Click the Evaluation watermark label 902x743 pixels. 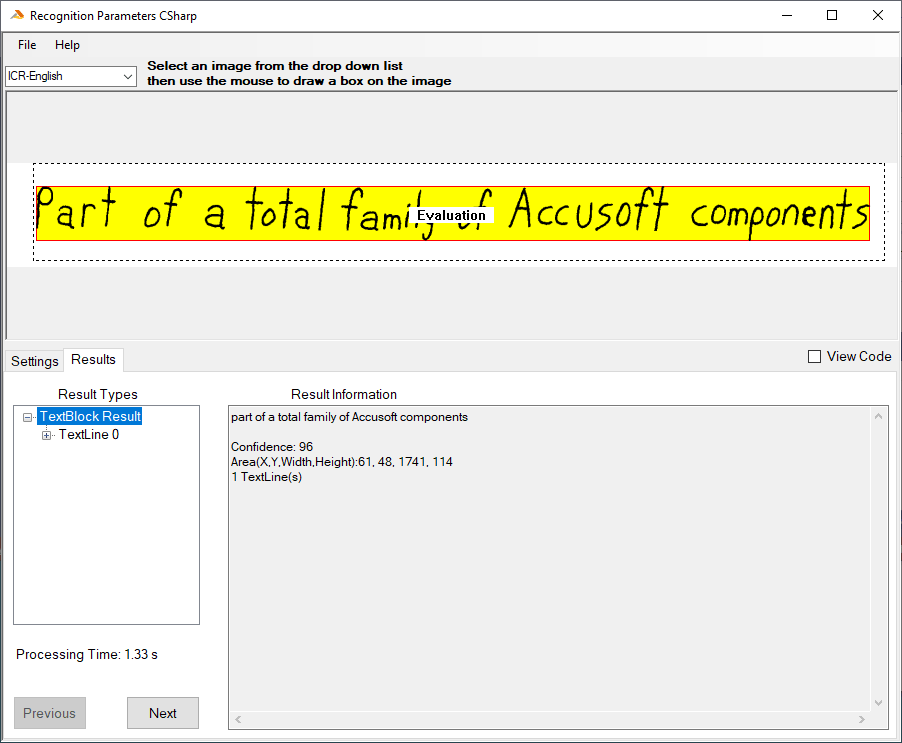tap(452, 215)
